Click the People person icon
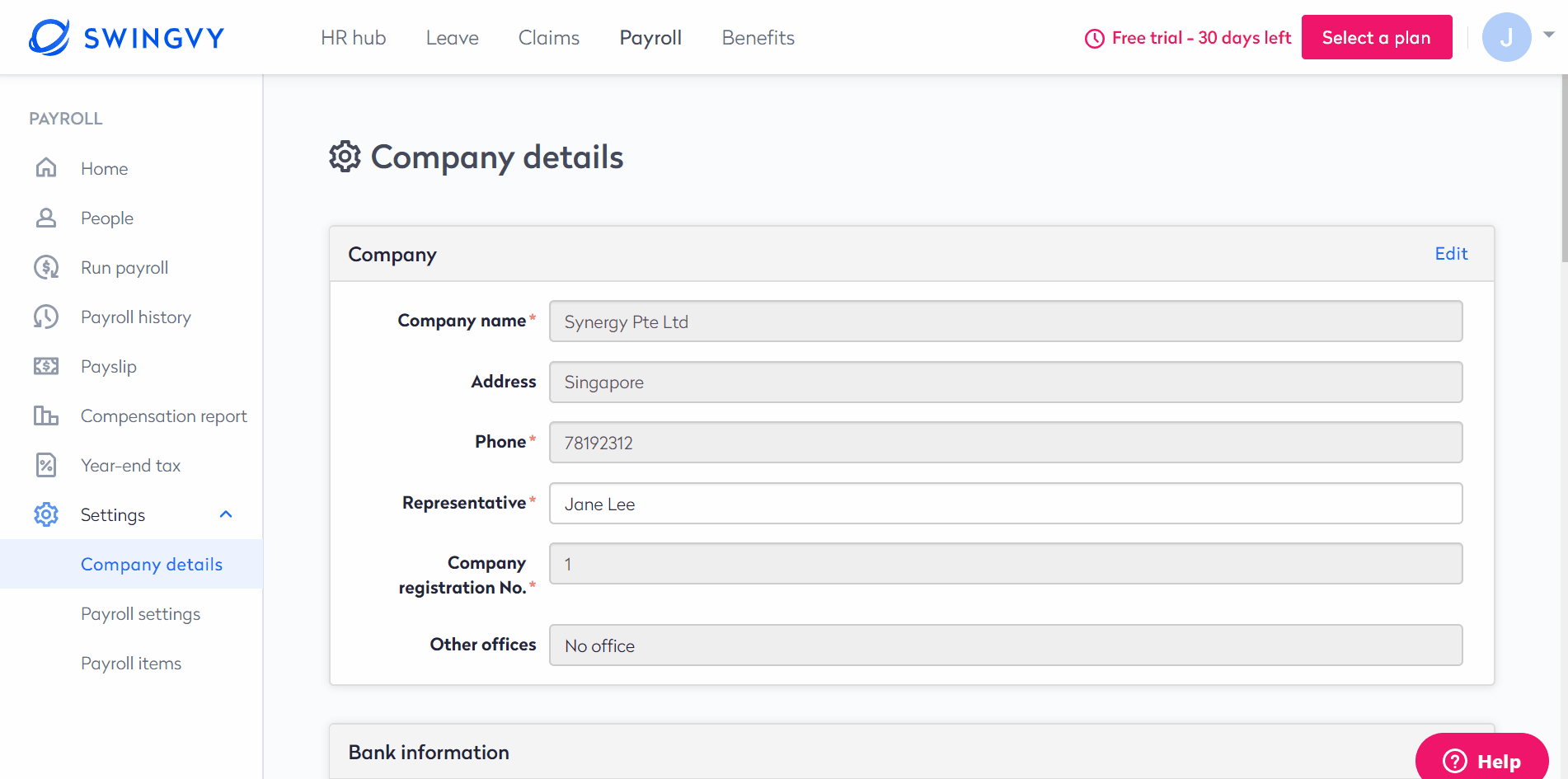The image size is (1568, 779). pos(46,218)
